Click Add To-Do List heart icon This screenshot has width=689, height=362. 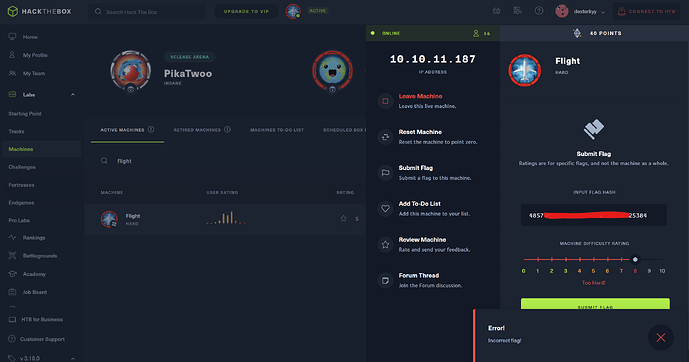point(385,209)
